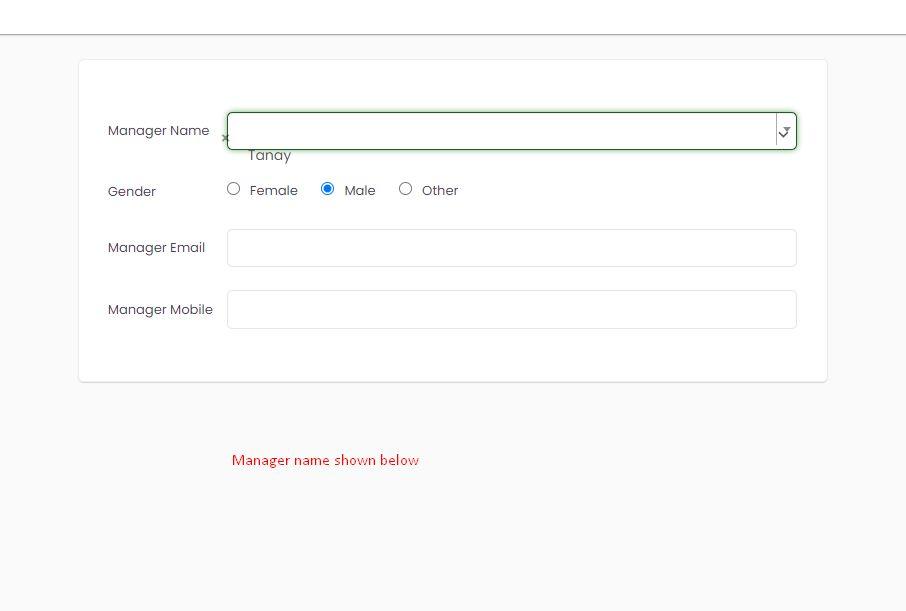Open the Manager Name dropdown arrow

(785, 131)
